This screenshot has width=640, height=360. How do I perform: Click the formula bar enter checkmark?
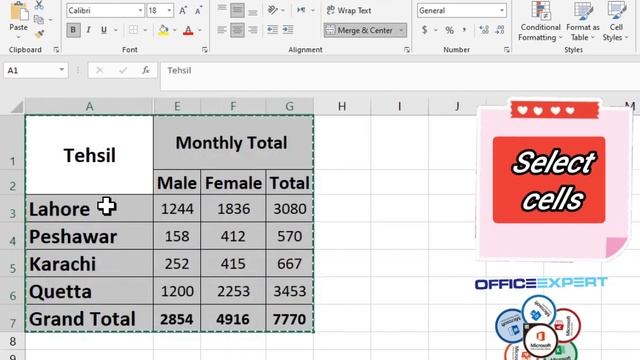click(x=122, y=71)
